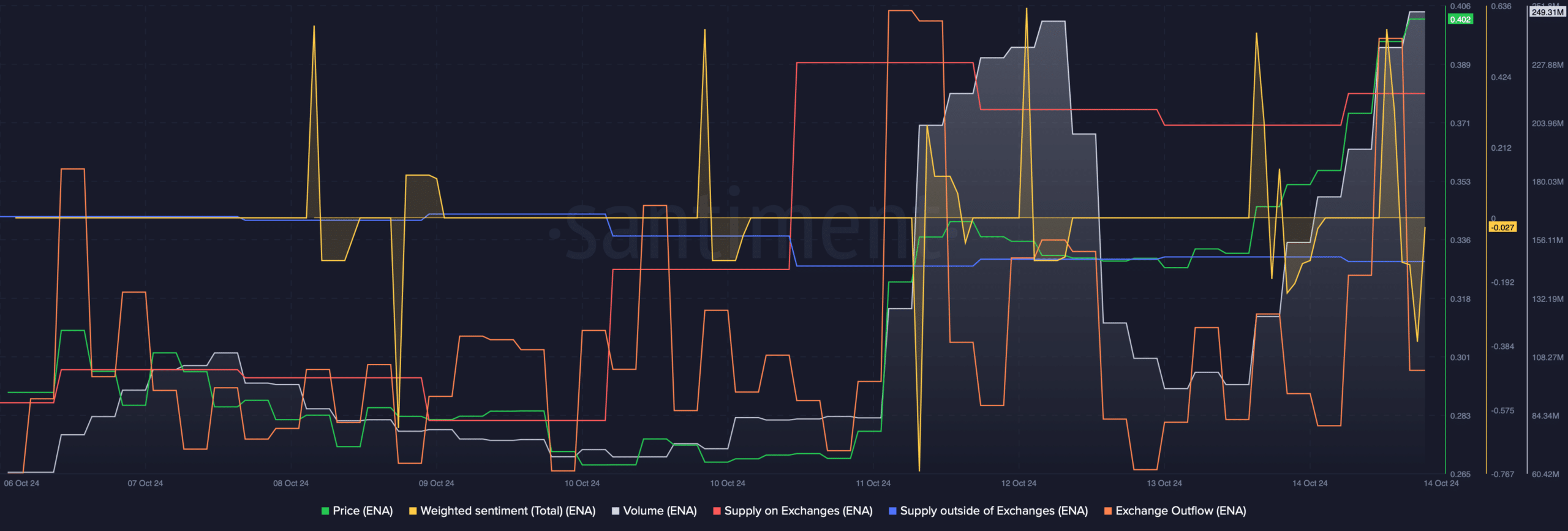
Task: Toggle the Volume (ENA) legend label
Action: pyautogui.click(x=660, y=511)
